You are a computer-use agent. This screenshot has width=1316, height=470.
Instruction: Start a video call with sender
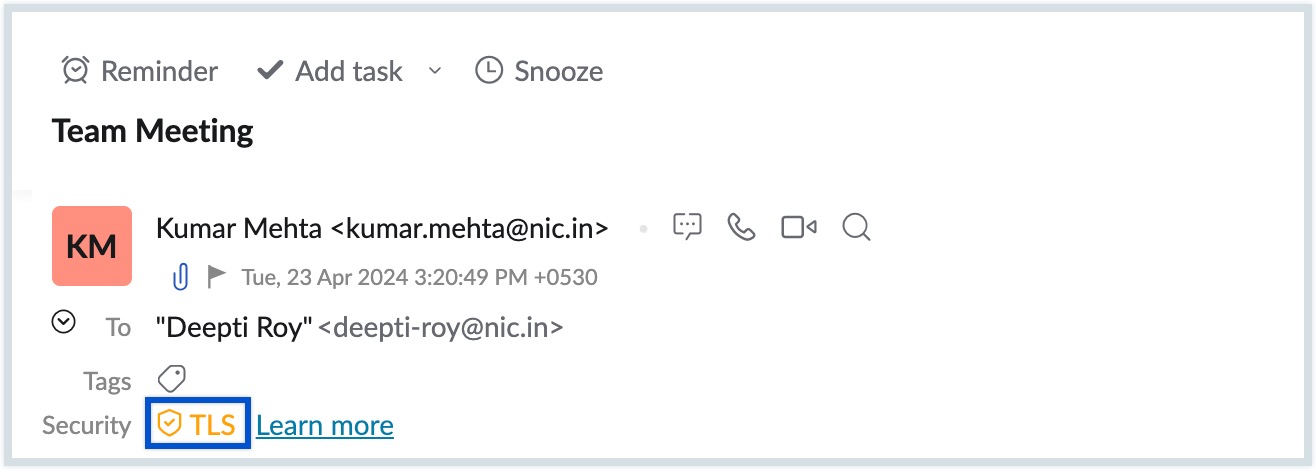click(x=798, y=228)
